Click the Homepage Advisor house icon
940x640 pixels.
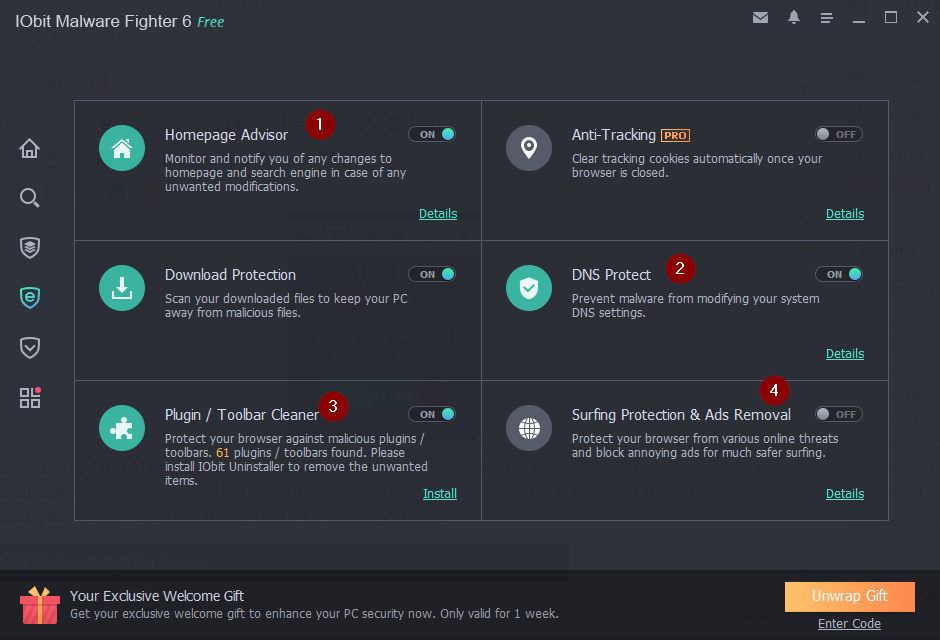(122, 148)
